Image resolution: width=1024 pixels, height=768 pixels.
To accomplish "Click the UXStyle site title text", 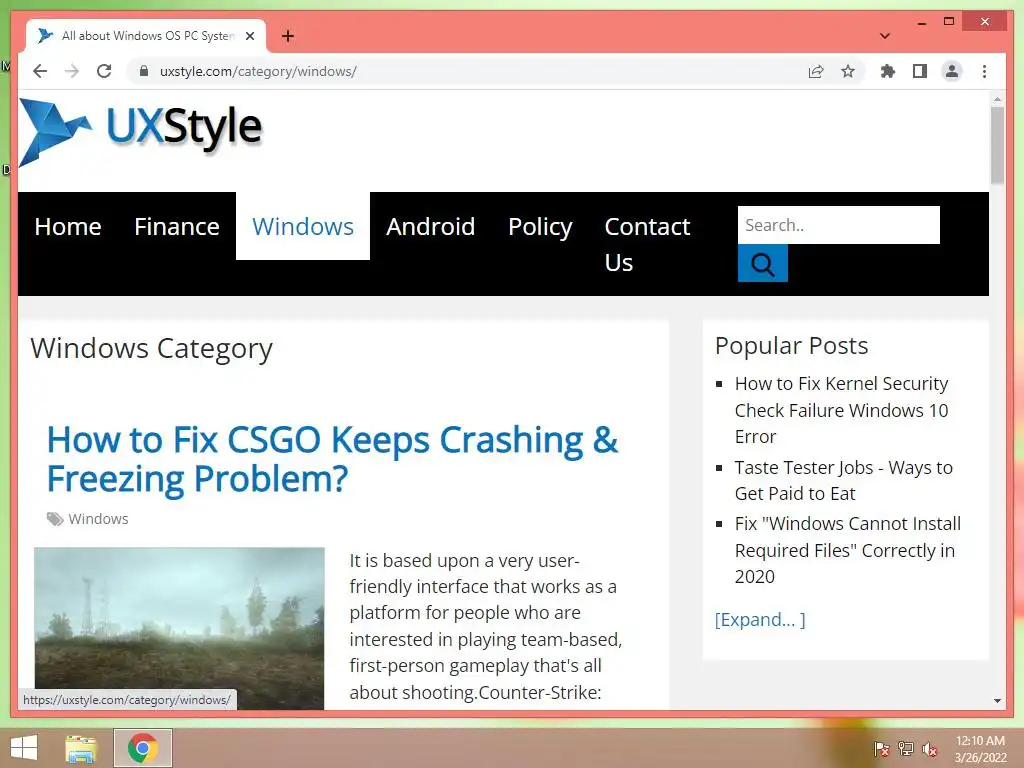I will (x=184, y=127).
